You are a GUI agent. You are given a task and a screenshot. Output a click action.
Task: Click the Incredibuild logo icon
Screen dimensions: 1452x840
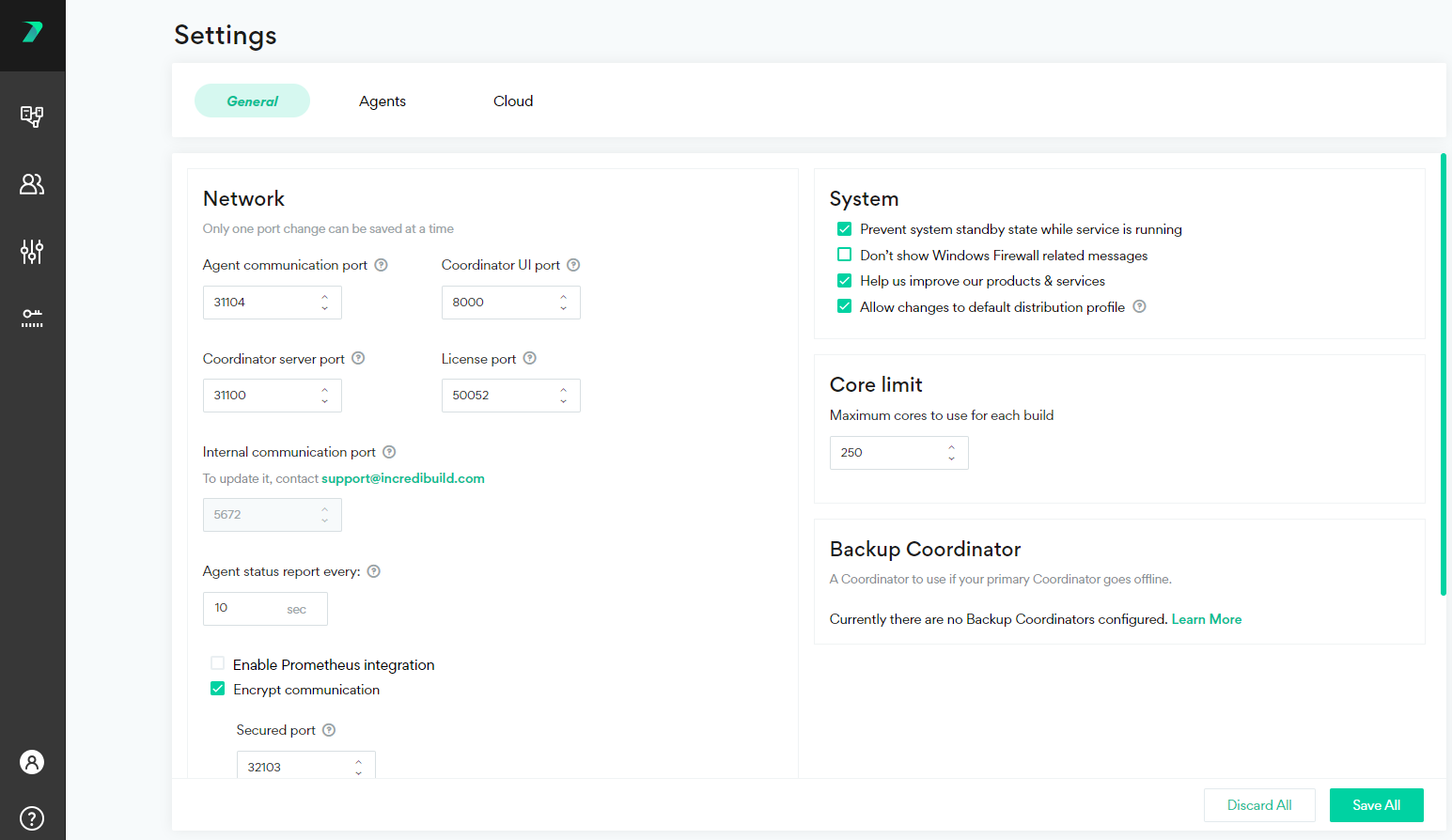32,32
